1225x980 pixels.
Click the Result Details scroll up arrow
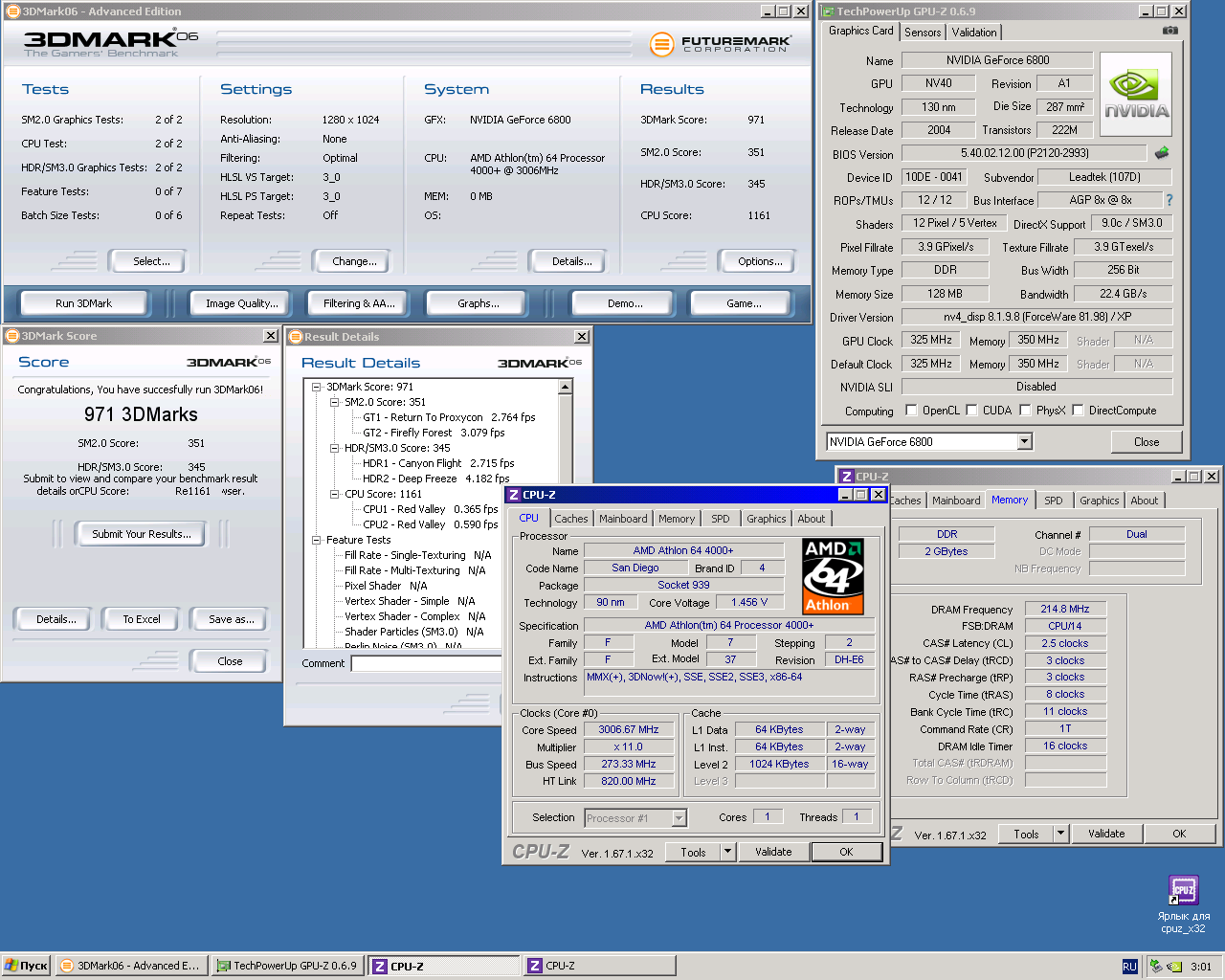[565, 387]
